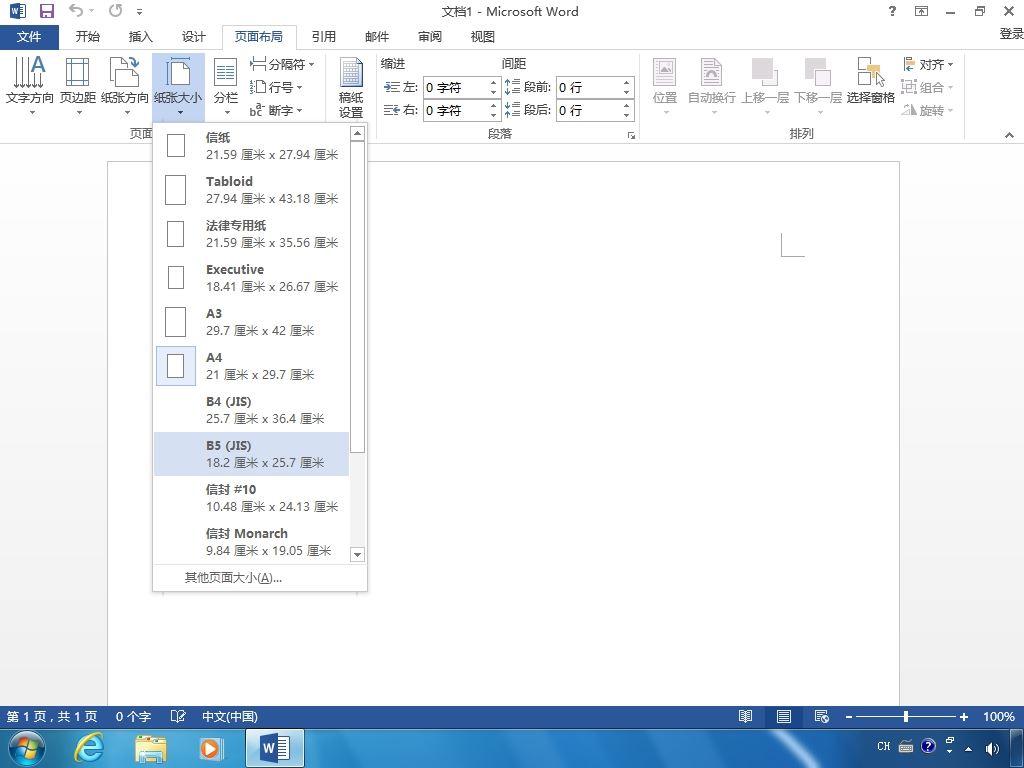The height and width of the screenshot is (768, 1024).
Task: Click the Bring Forward (上移一层) icon
Action: click(765, 72)
